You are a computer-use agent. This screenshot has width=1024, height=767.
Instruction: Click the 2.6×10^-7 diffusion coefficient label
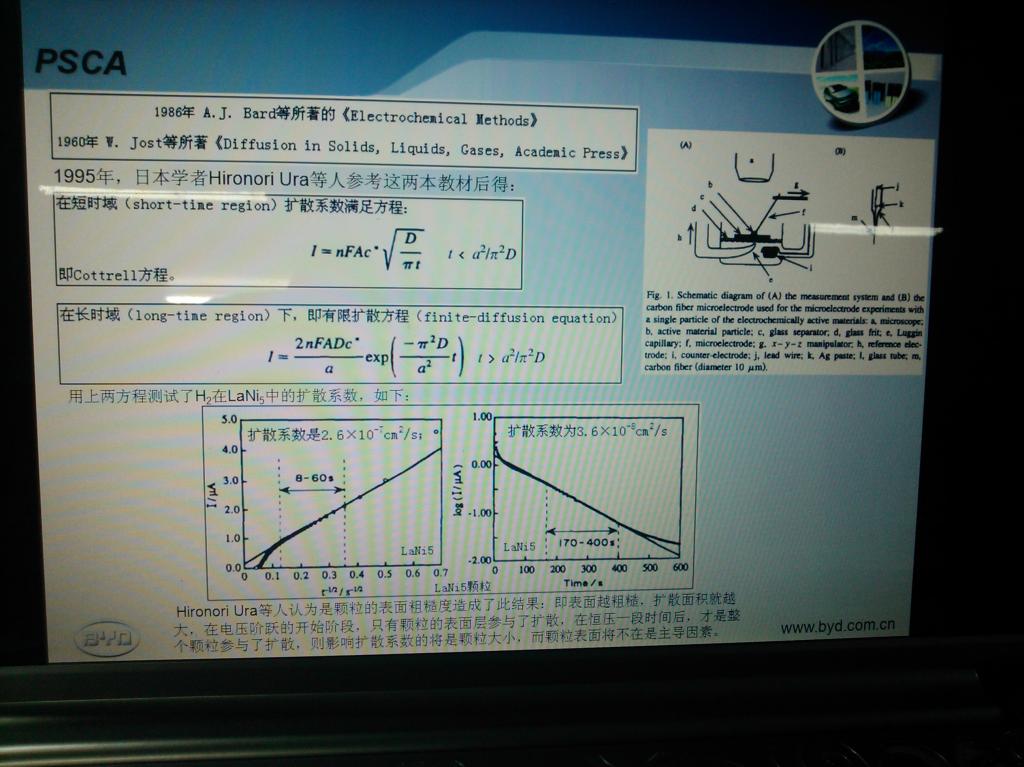coord(335,434)
